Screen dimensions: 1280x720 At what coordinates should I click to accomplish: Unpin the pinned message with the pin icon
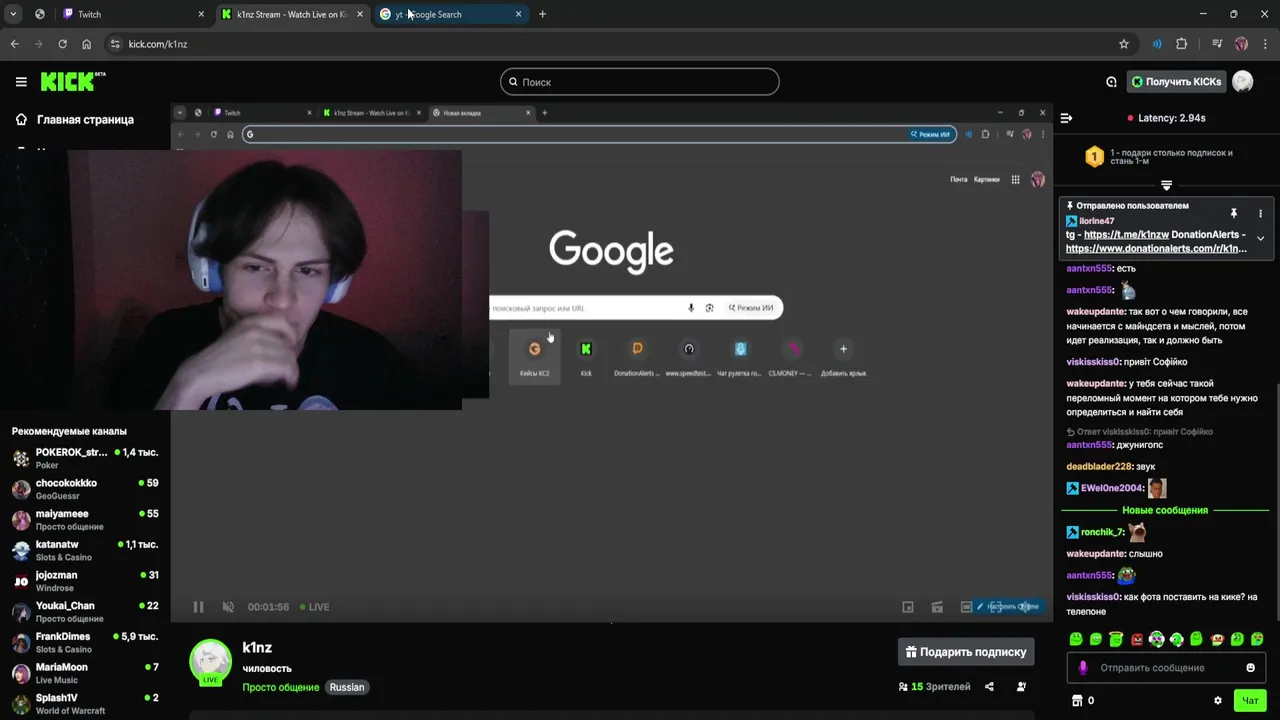(1233, 213)
